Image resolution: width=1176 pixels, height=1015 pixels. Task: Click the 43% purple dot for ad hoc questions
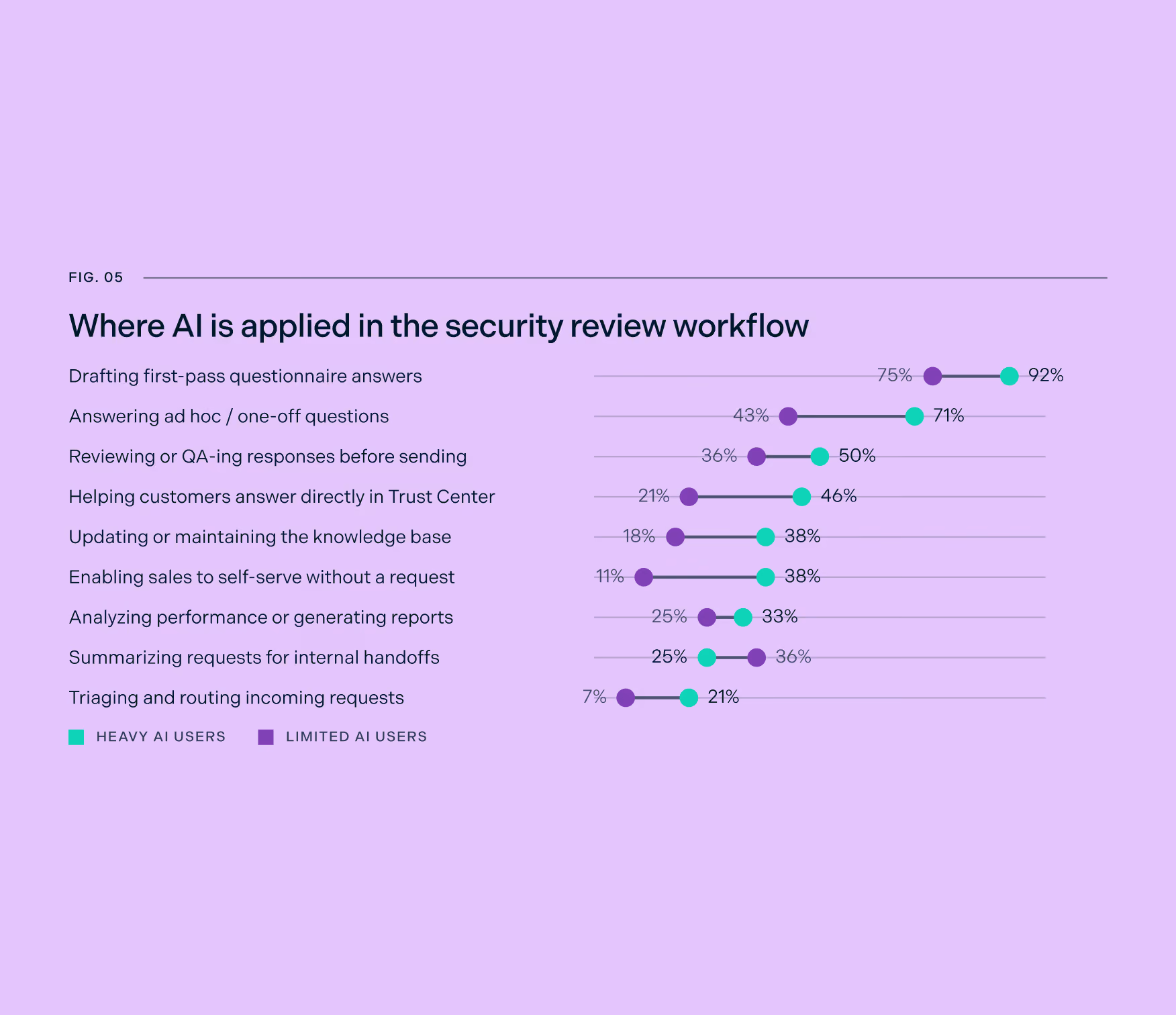coord(788,417)
